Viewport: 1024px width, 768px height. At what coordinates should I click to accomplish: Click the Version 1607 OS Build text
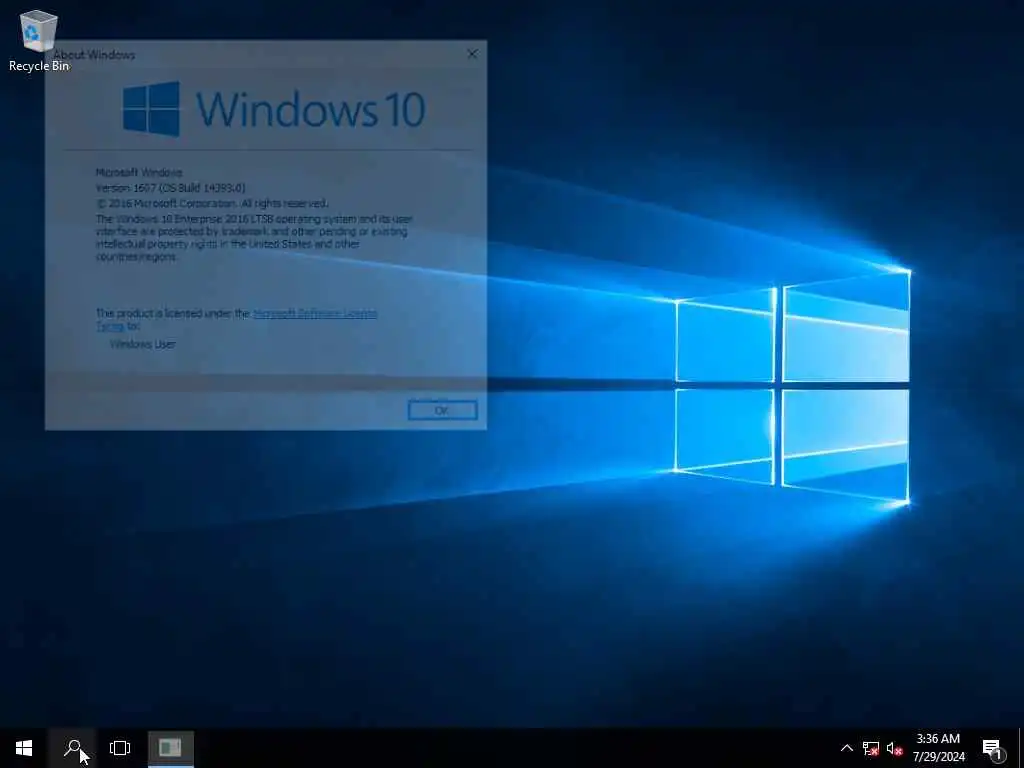click(170, 188)
